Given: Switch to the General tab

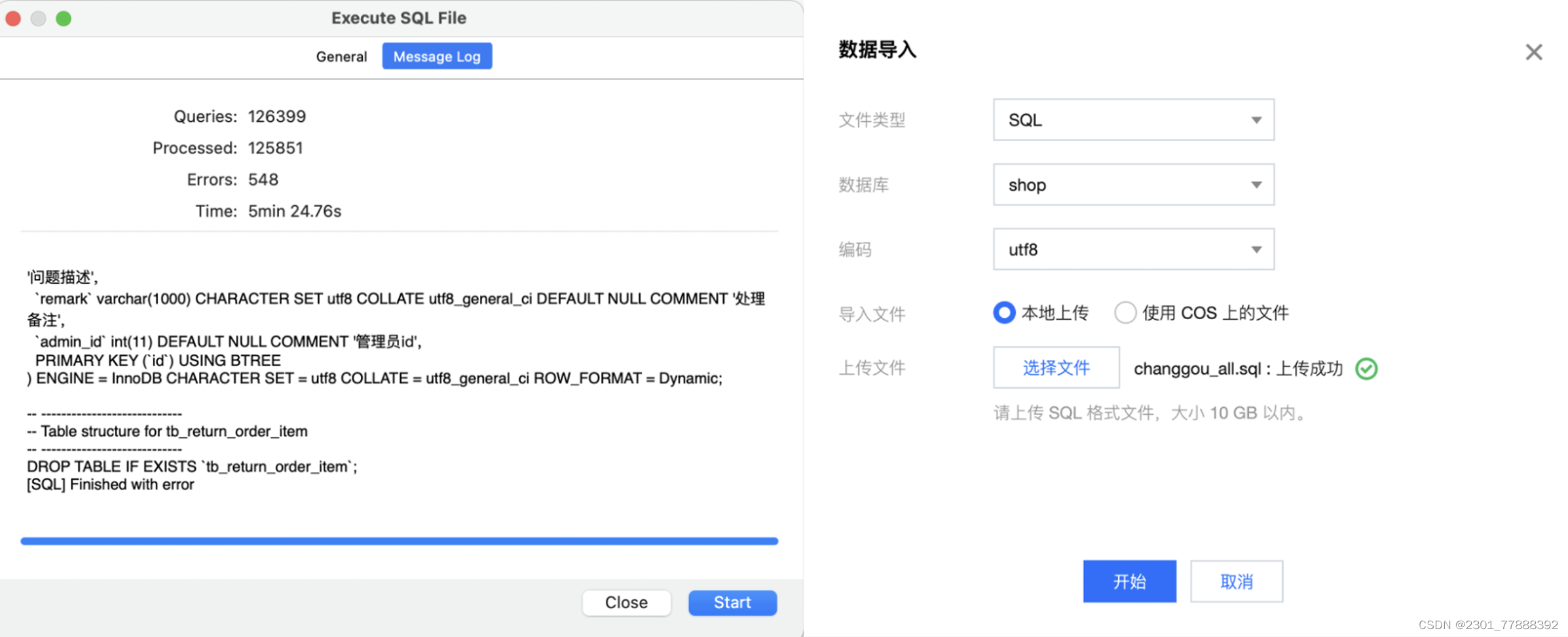Looking at the screenshot, I should [x=341, y=56].
